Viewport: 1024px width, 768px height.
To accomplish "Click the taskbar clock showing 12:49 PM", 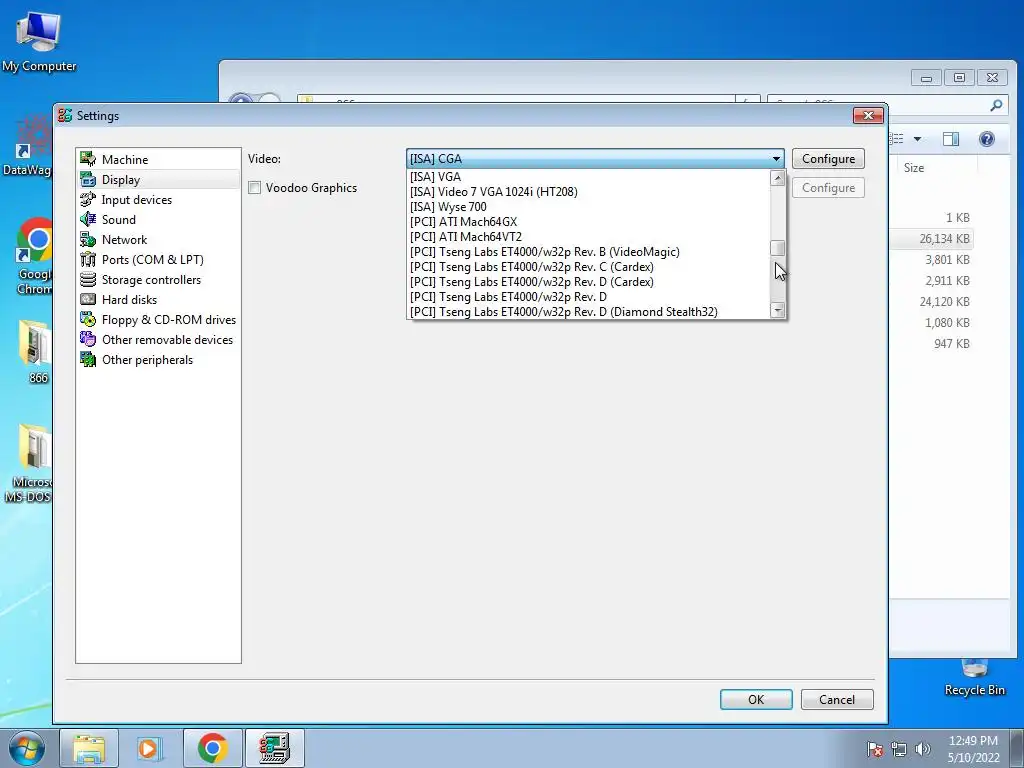I will pyautogui.click(x=973, y=749).
